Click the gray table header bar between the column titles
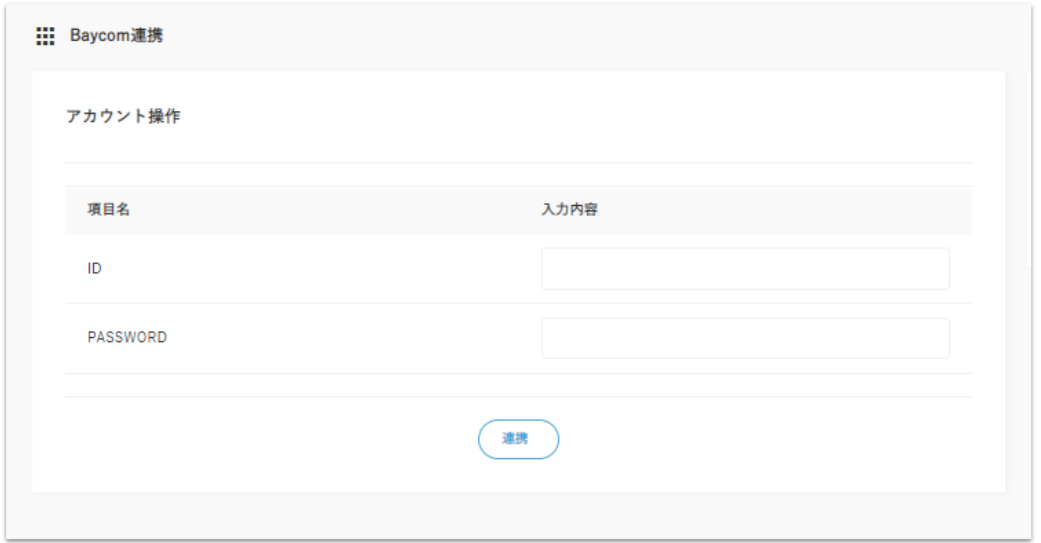 point(330,211)
